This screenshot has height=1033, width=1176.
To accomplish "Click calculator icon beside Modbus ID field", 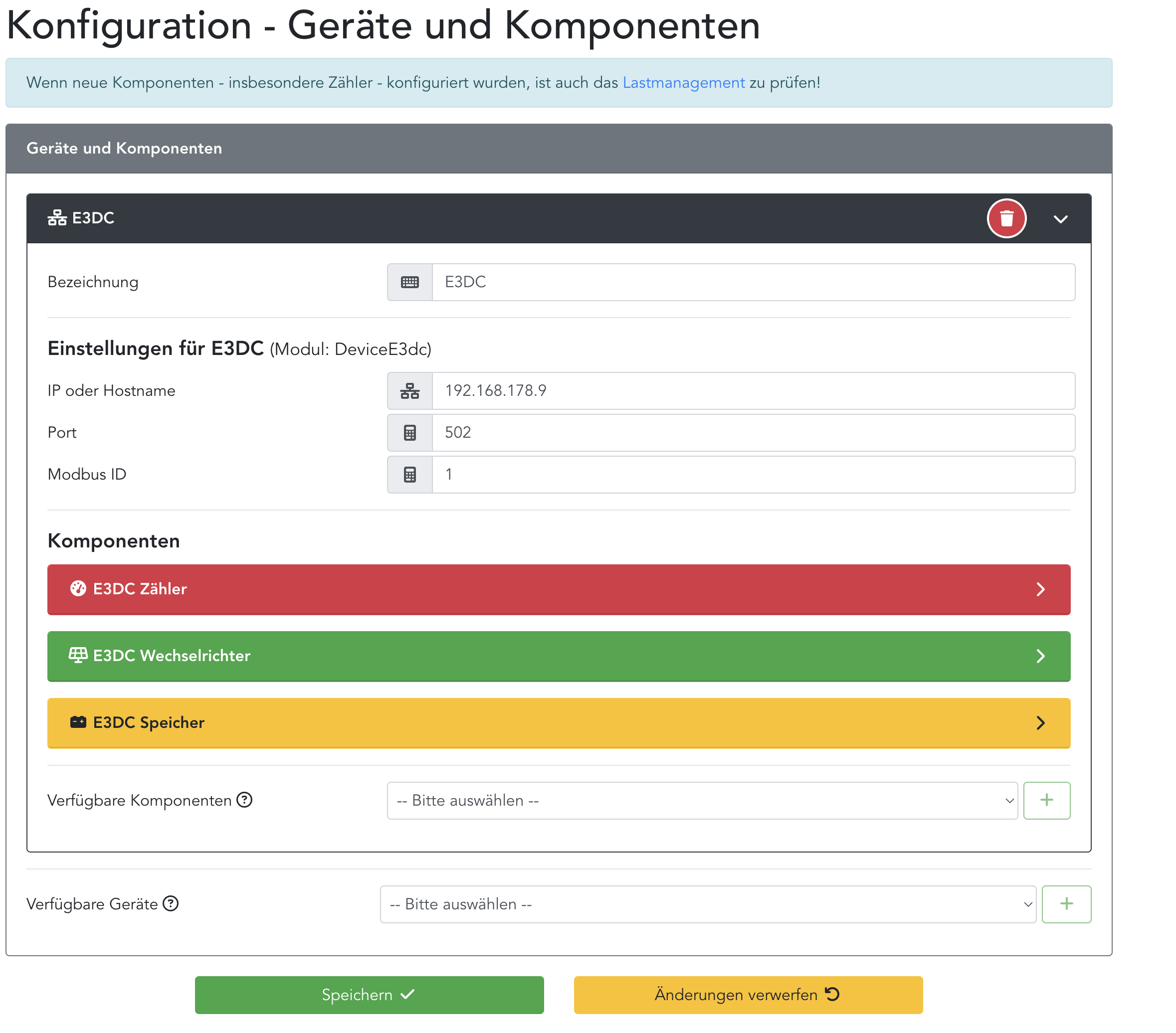I will pos(409,475).
